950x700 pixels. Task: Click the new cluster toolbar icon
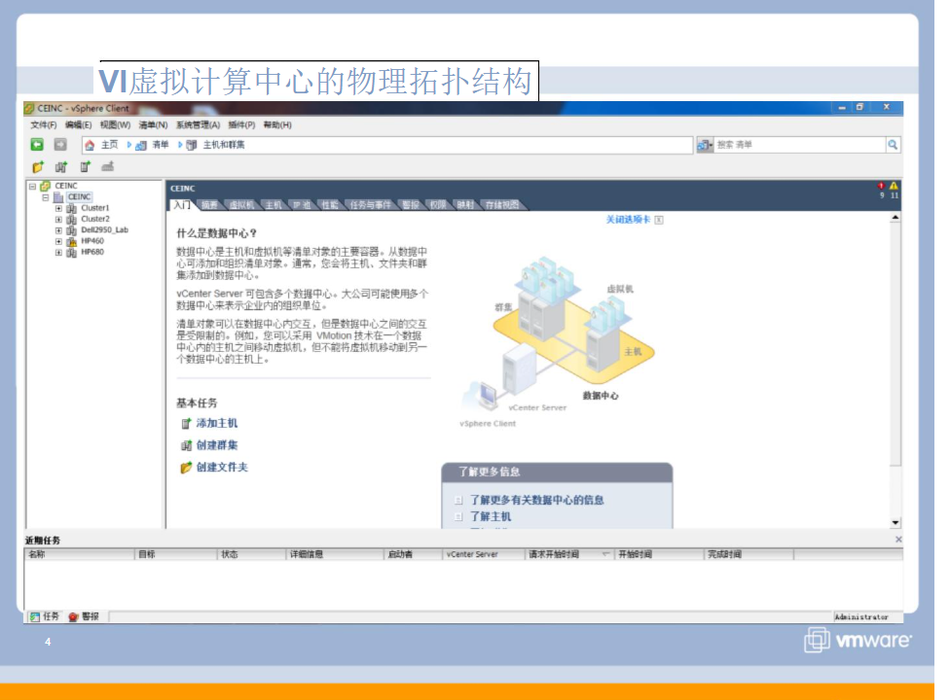pos(62,167)
